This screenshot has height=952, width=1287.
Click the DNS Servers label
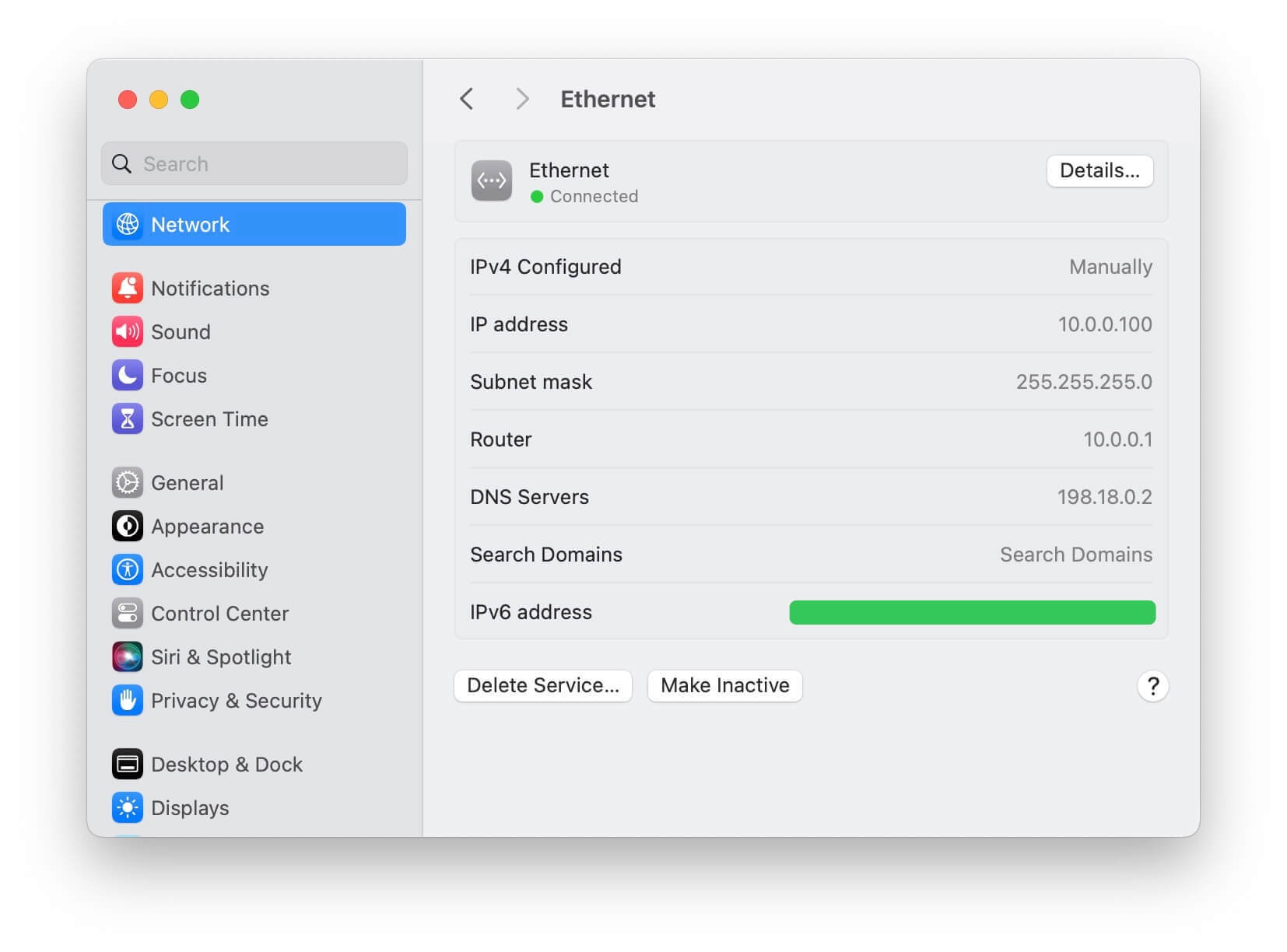(x=529, y=497)
